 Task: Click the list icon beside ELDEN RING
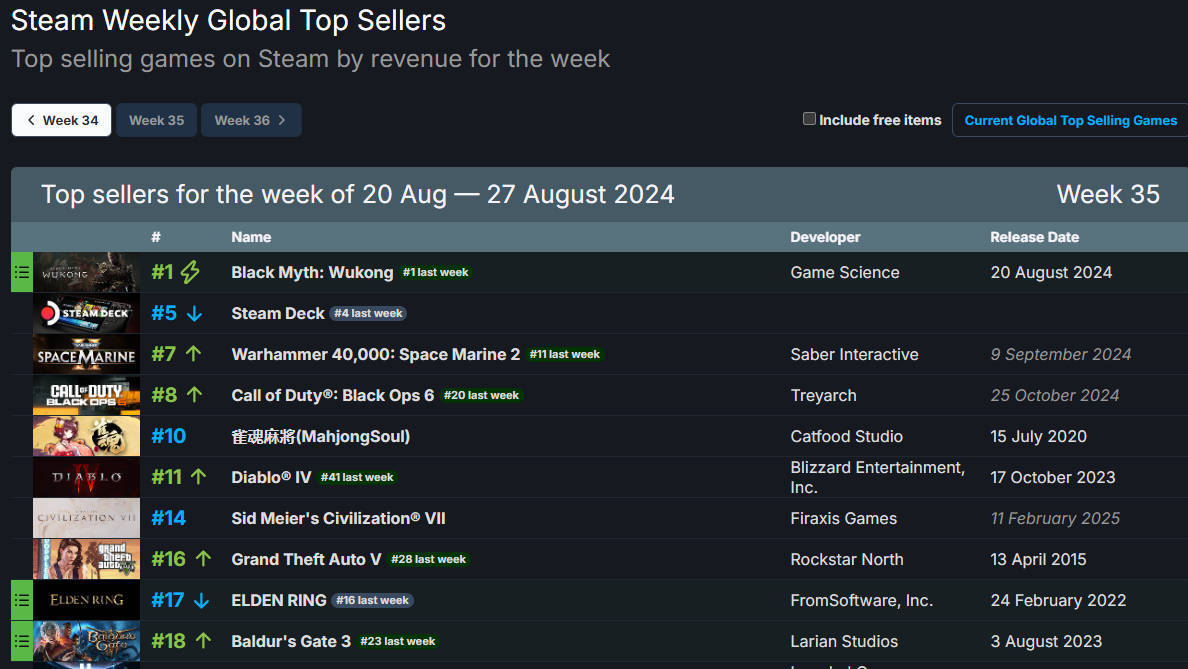[x=22, y=600]
